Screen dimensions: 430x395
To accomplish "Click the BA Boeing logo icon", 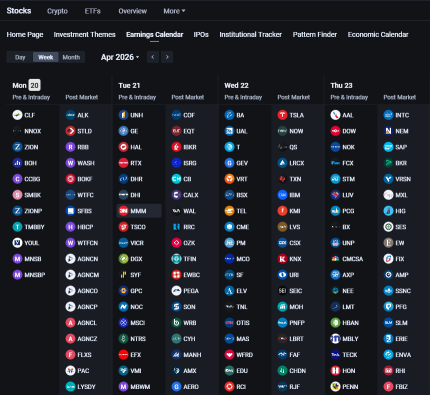I will [x=229, y=115].
